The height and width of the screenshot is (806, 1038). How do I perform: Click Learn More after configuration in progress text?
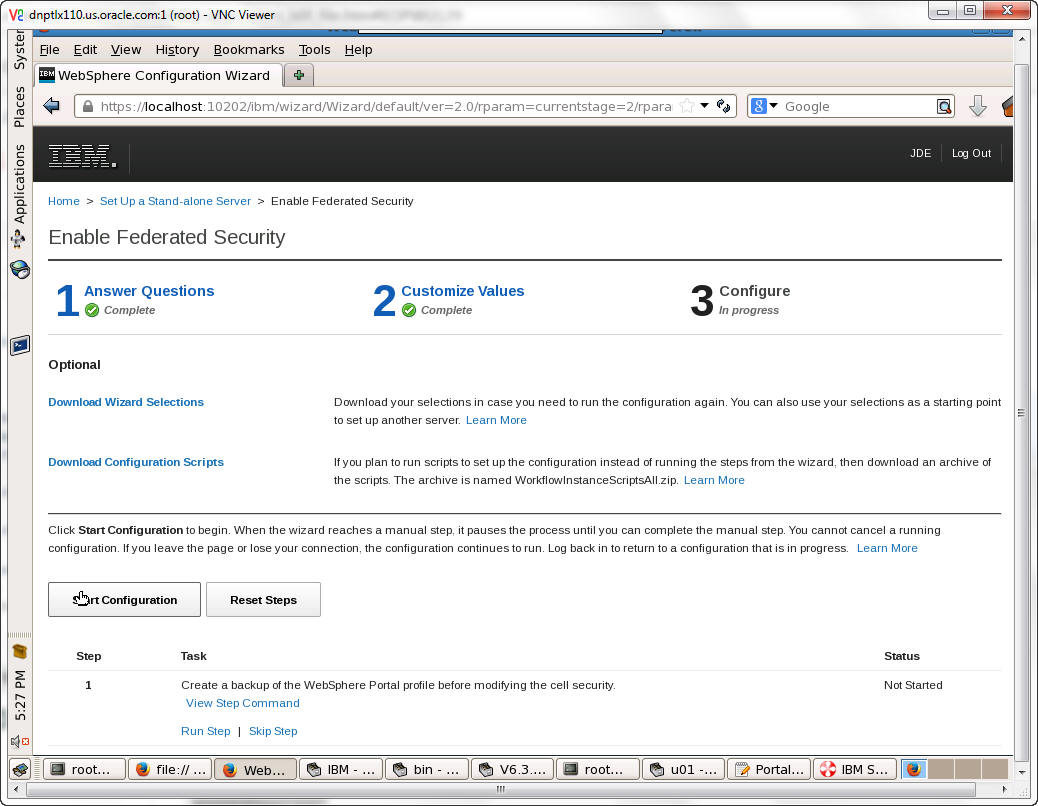[x=887, y=549]
